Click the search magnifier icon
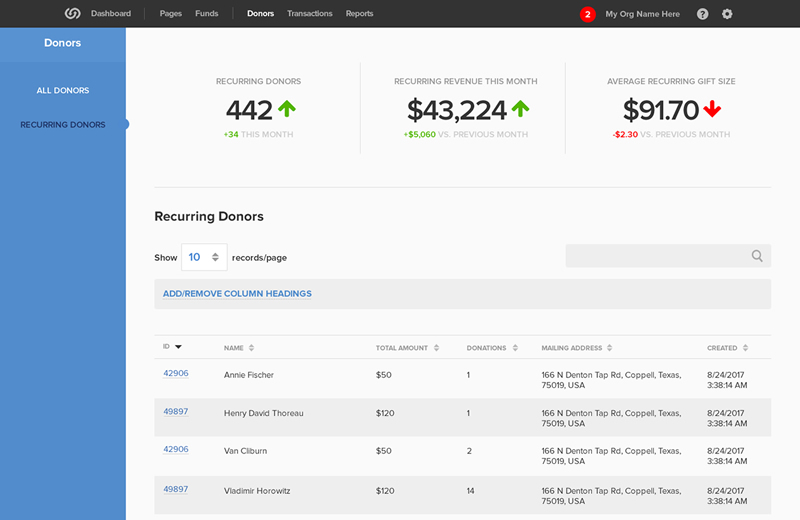 pyautogui.click(x=758, y=256)
